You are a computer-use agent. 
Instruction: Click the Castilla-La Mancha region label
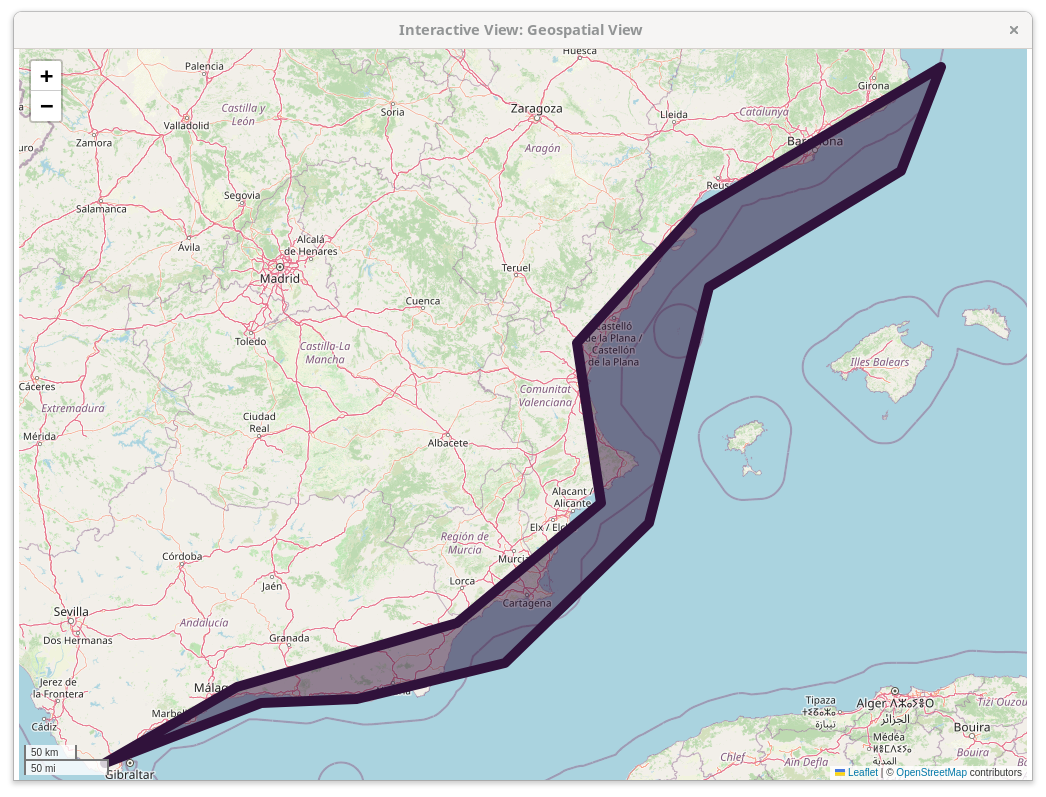pyautogui.click(x=325, y=353)
